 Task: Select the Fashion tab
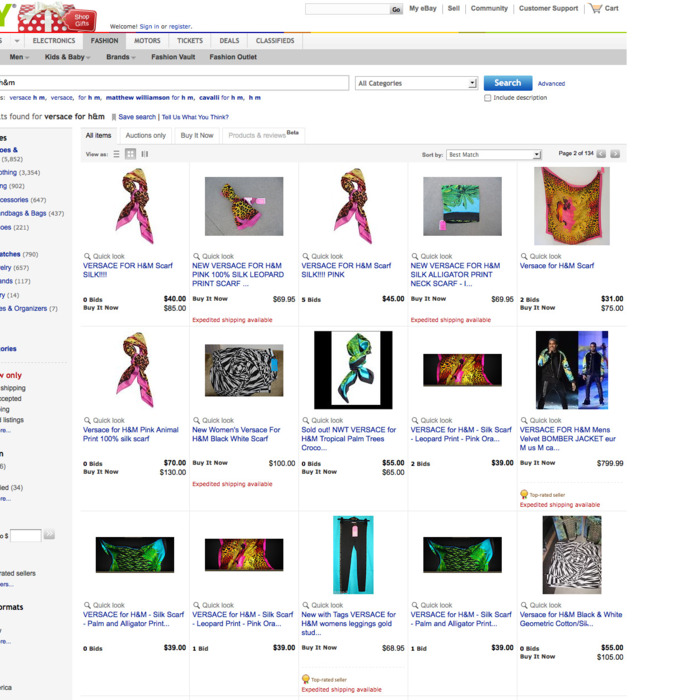[104, 41]
